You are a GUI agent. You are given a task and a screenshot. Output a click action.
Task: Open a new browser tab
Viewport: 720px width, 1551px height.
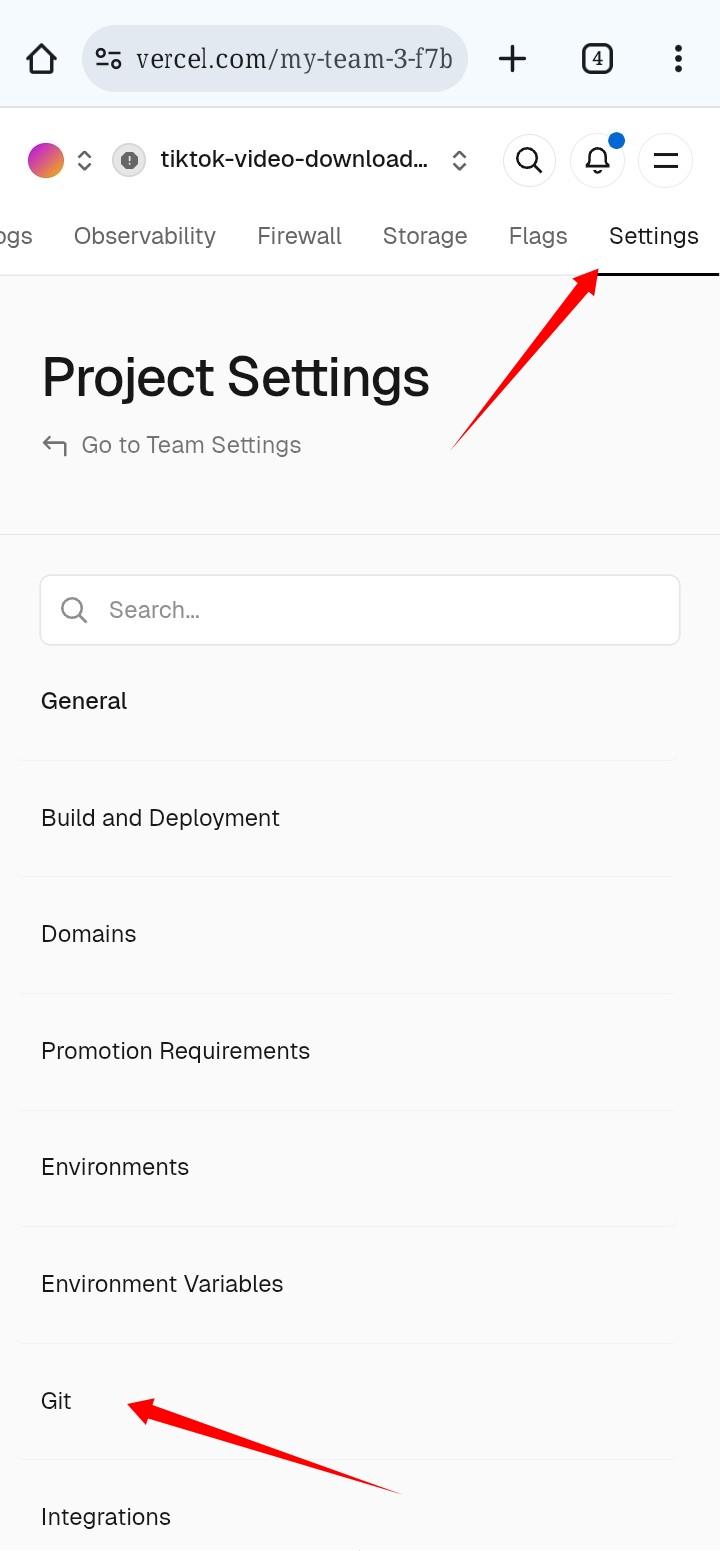(512, 59)
